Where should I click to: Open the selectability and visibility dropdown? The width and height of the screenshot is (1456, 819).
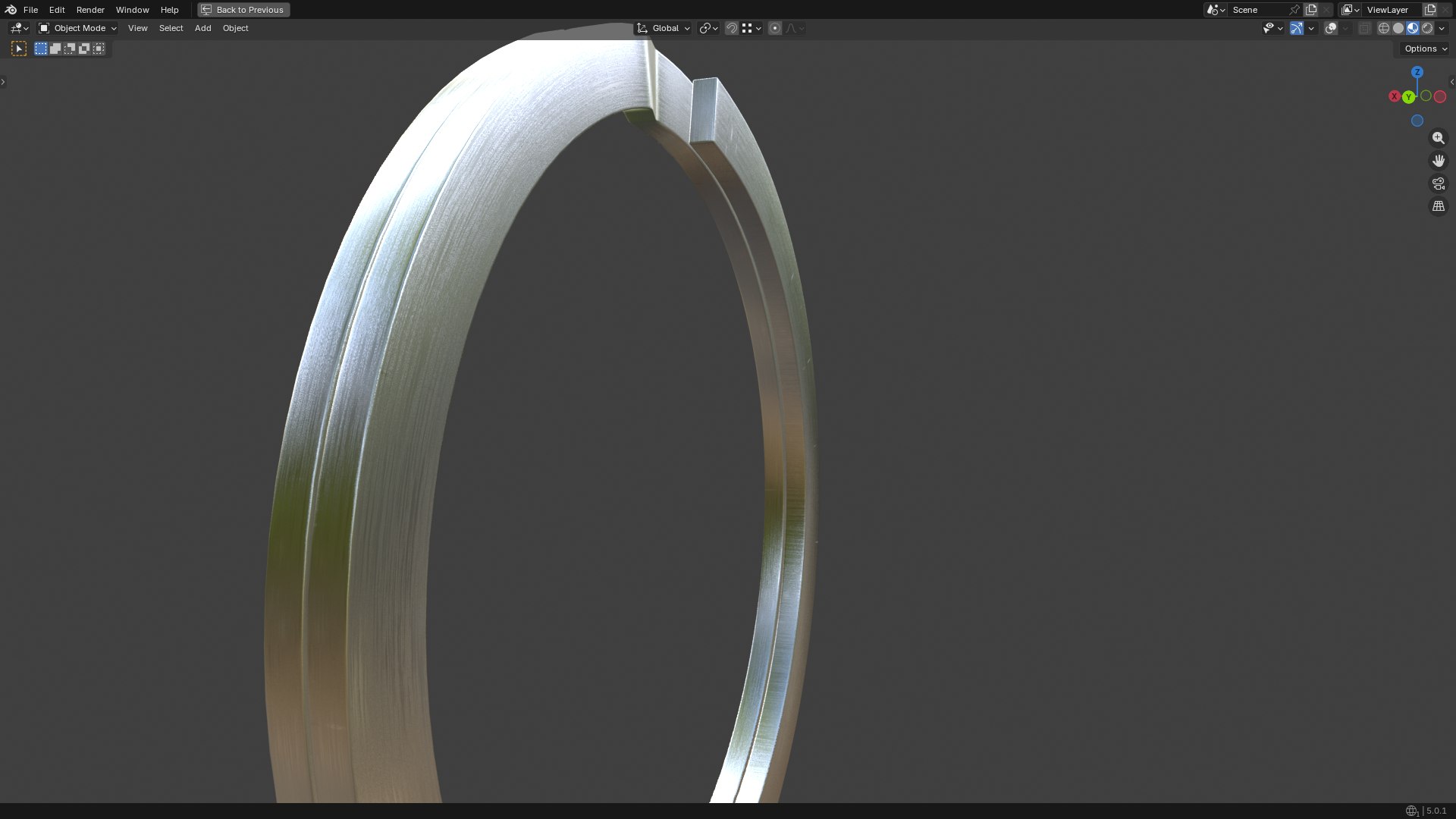(1272, 28)
